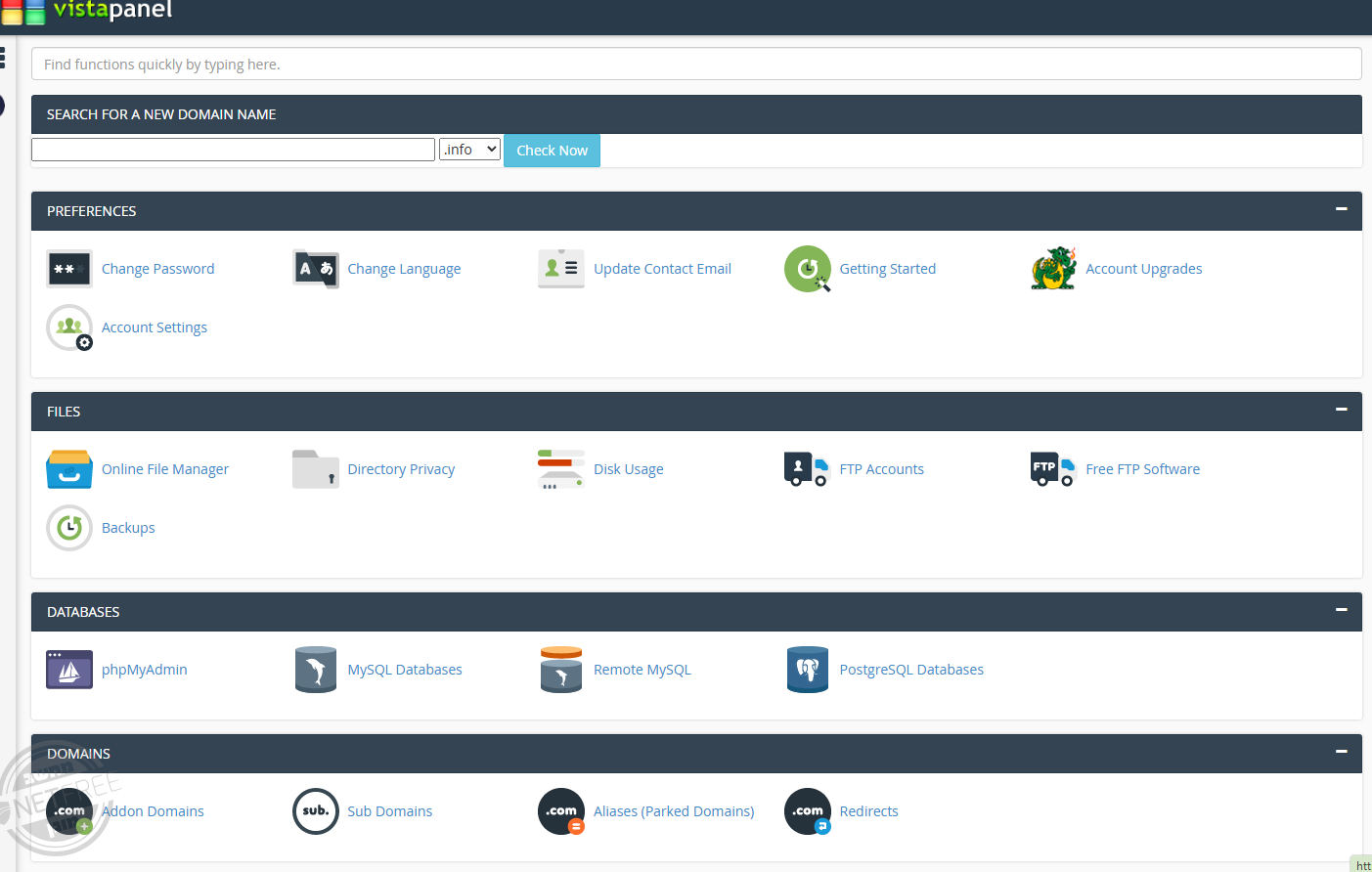Open the phpMyAdmin sailboat icon
Image resolution: width=1372 pixels, height=872 pixels.
point(68,670)
